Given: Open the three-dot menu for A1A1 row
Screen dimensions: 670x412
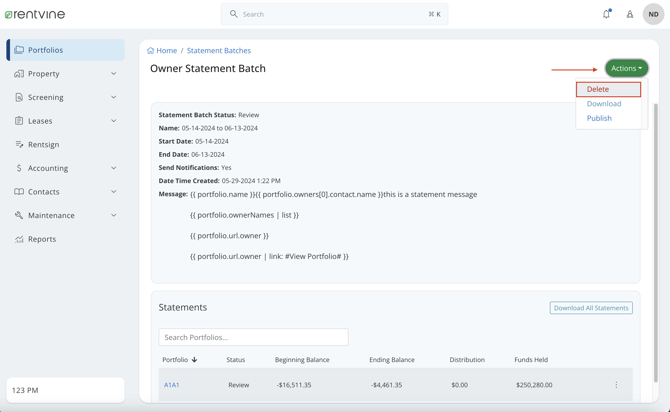Looking at the screenshot, I should tap(616, 385).
